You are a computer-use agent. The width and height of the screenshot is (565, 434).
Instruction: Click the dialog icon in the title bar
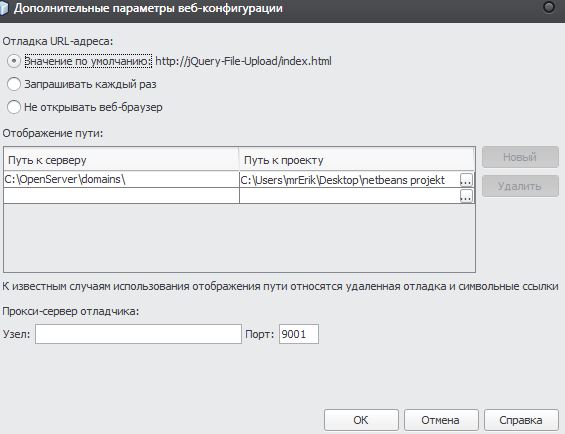[x=4, y=8]
